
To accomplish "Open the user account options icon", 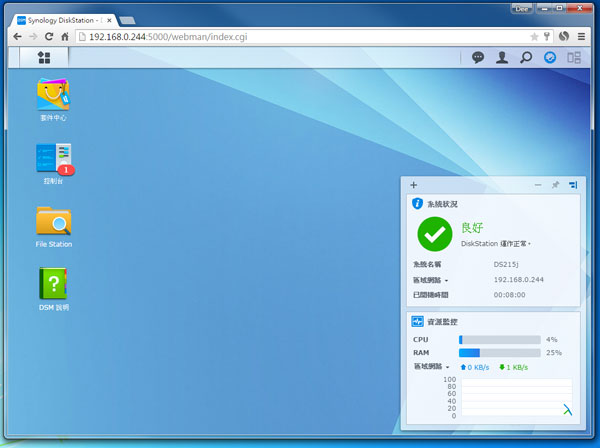I will 502,58.
